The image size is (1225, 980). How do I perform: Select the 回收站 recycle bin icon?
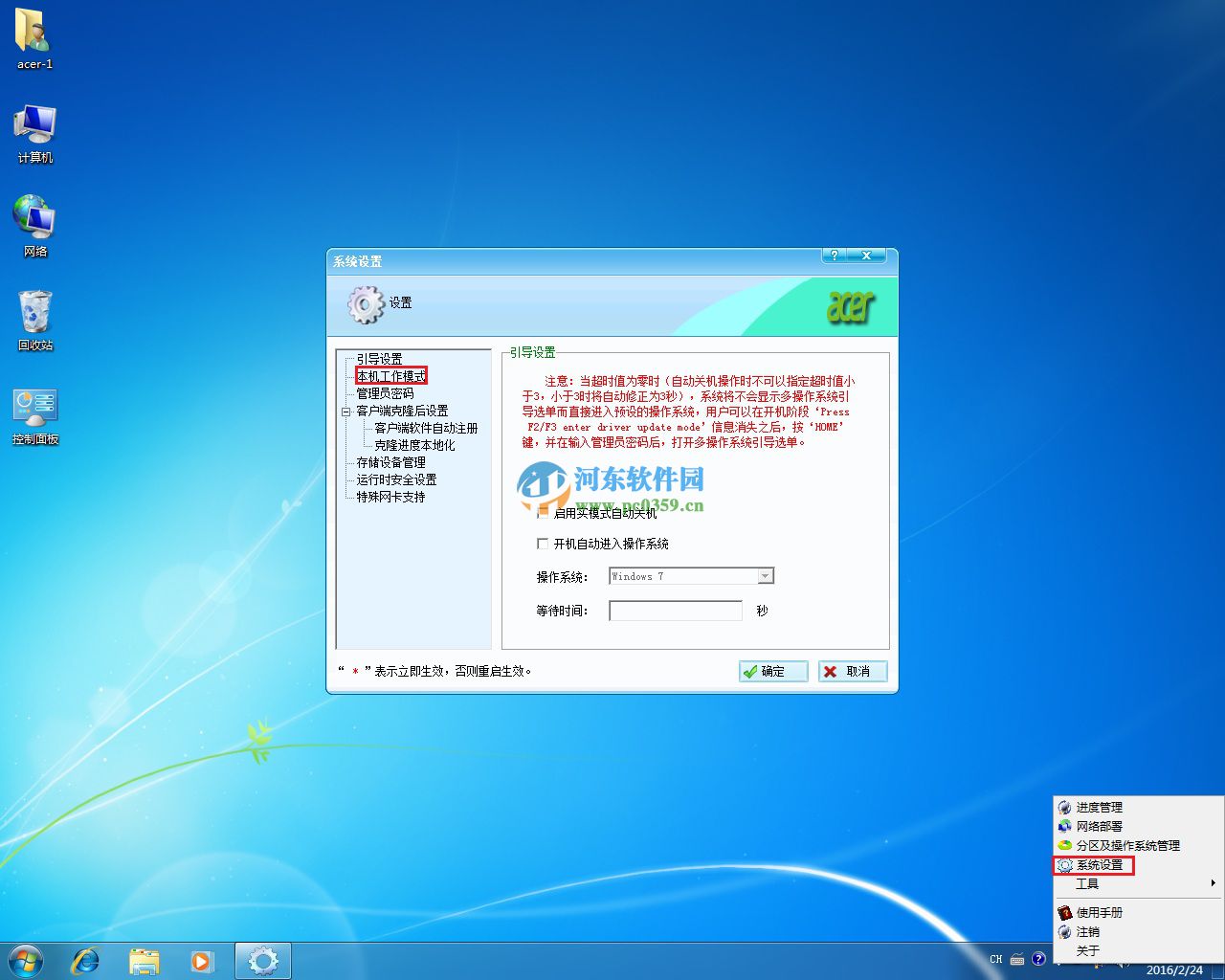[35, 320]
